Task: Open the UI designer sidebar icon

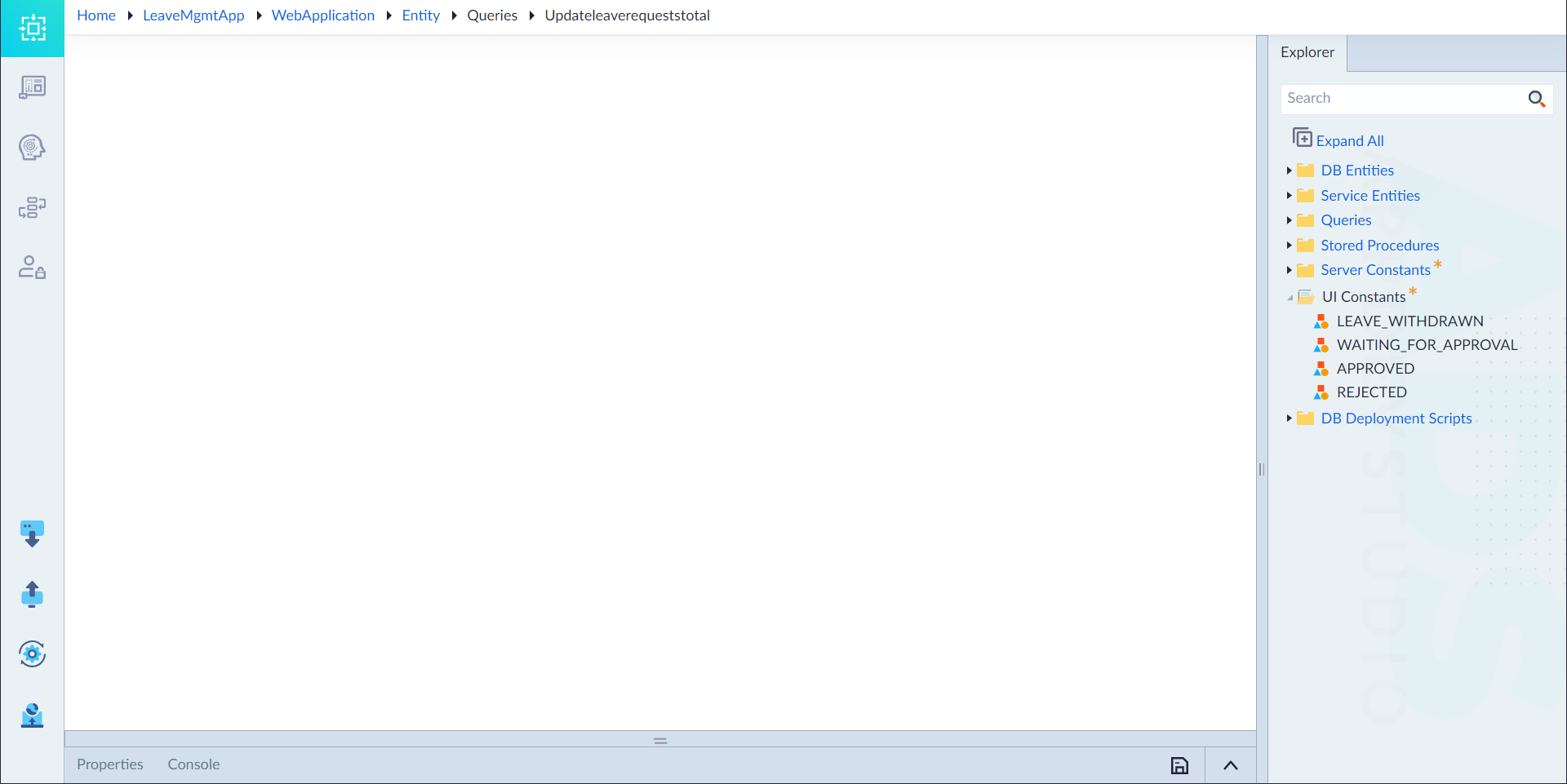Action: coord(32,87)
